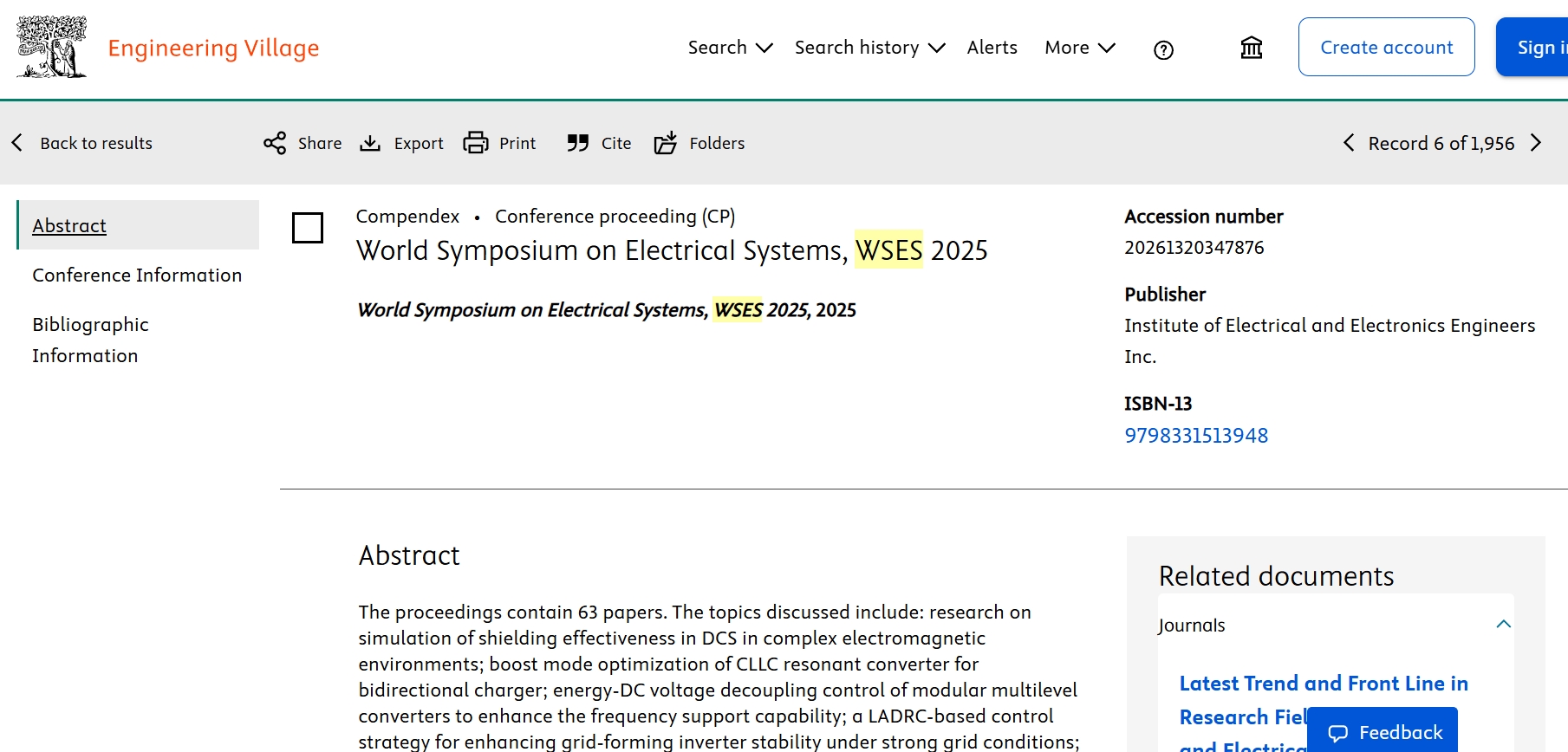Open the help question mark icon
The height and width of the screenshot is (752, 1568).
coord(1163,50)
